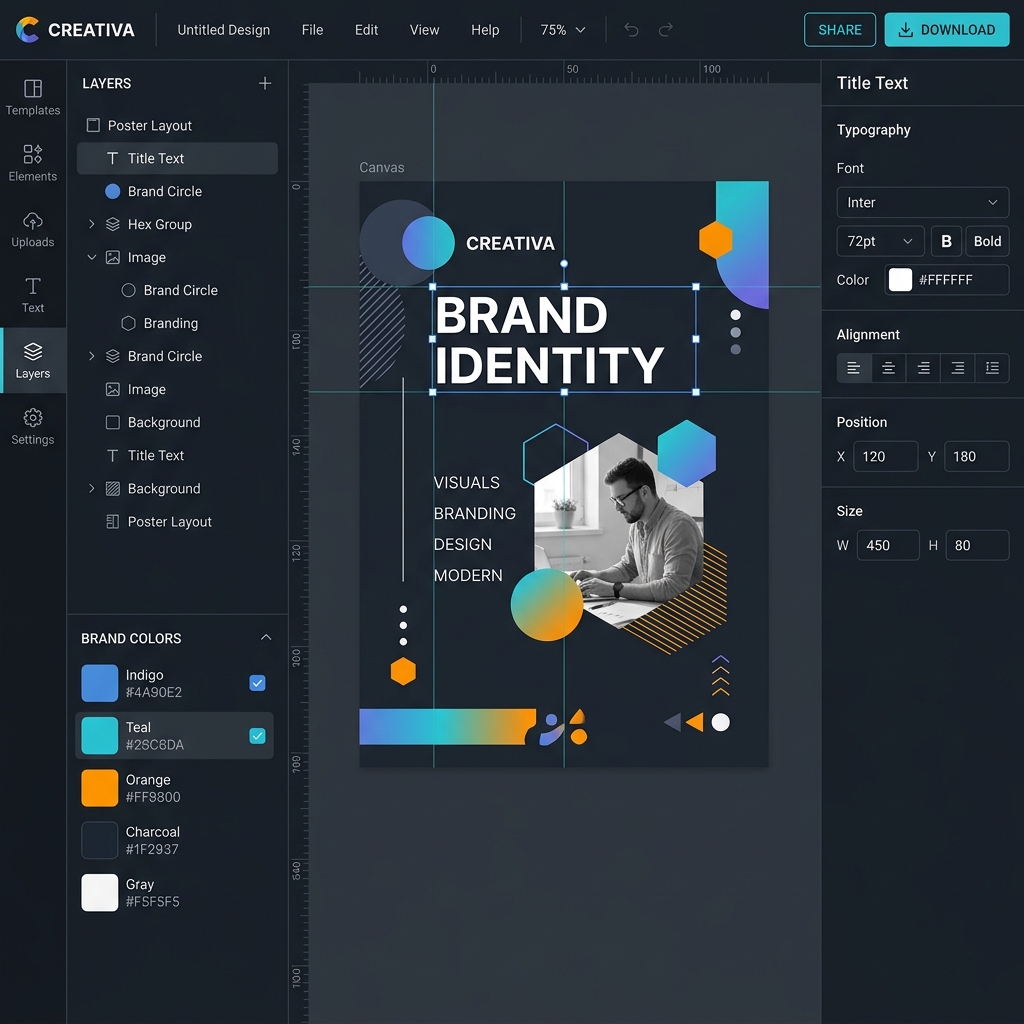Select the plain square Background layer
Screen dimensions: 1024x1024
click(177, 422)
